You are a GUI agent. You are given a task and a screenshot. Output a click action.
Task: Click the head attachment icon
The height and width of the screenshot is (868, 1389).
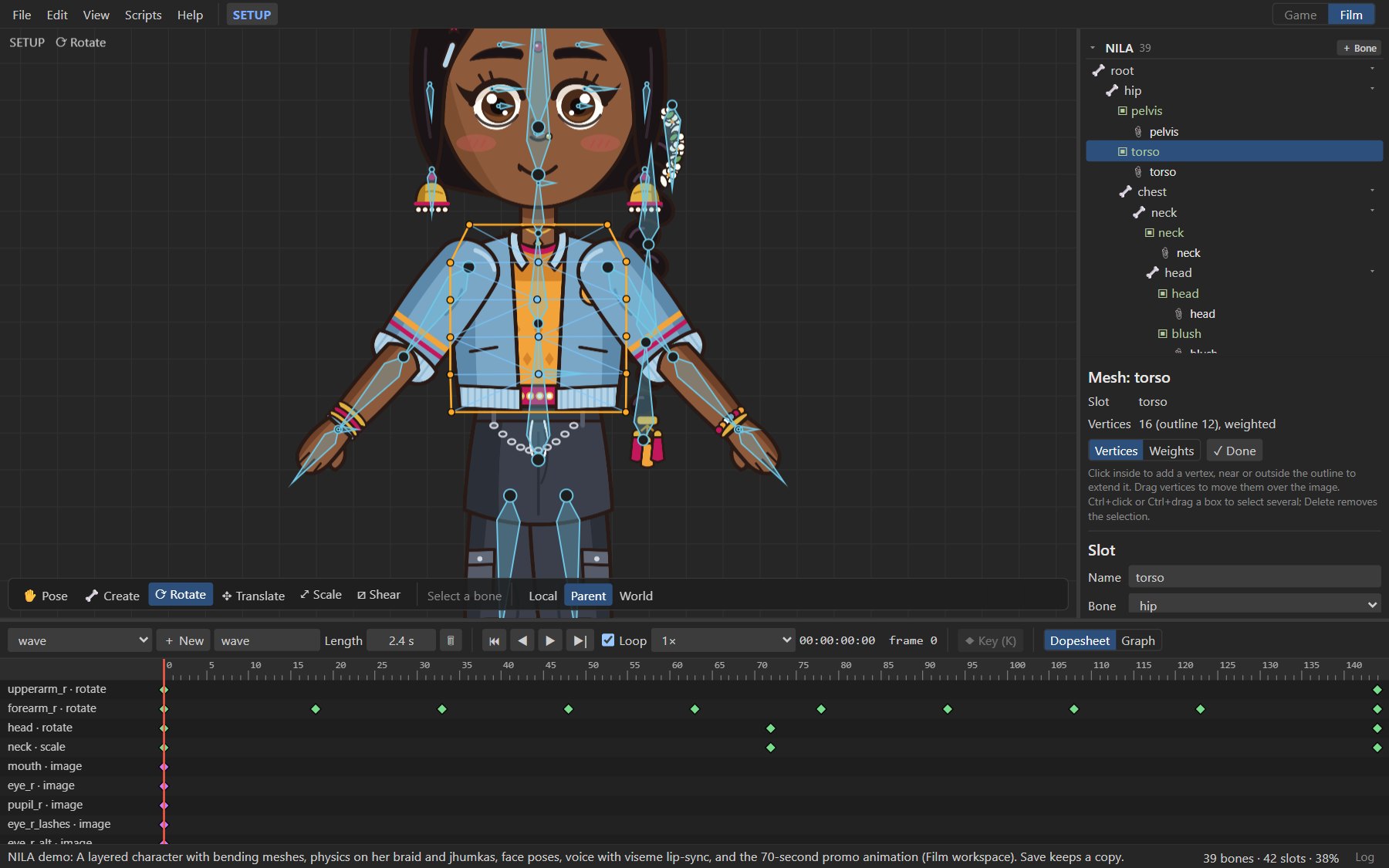pos(1178,313)
